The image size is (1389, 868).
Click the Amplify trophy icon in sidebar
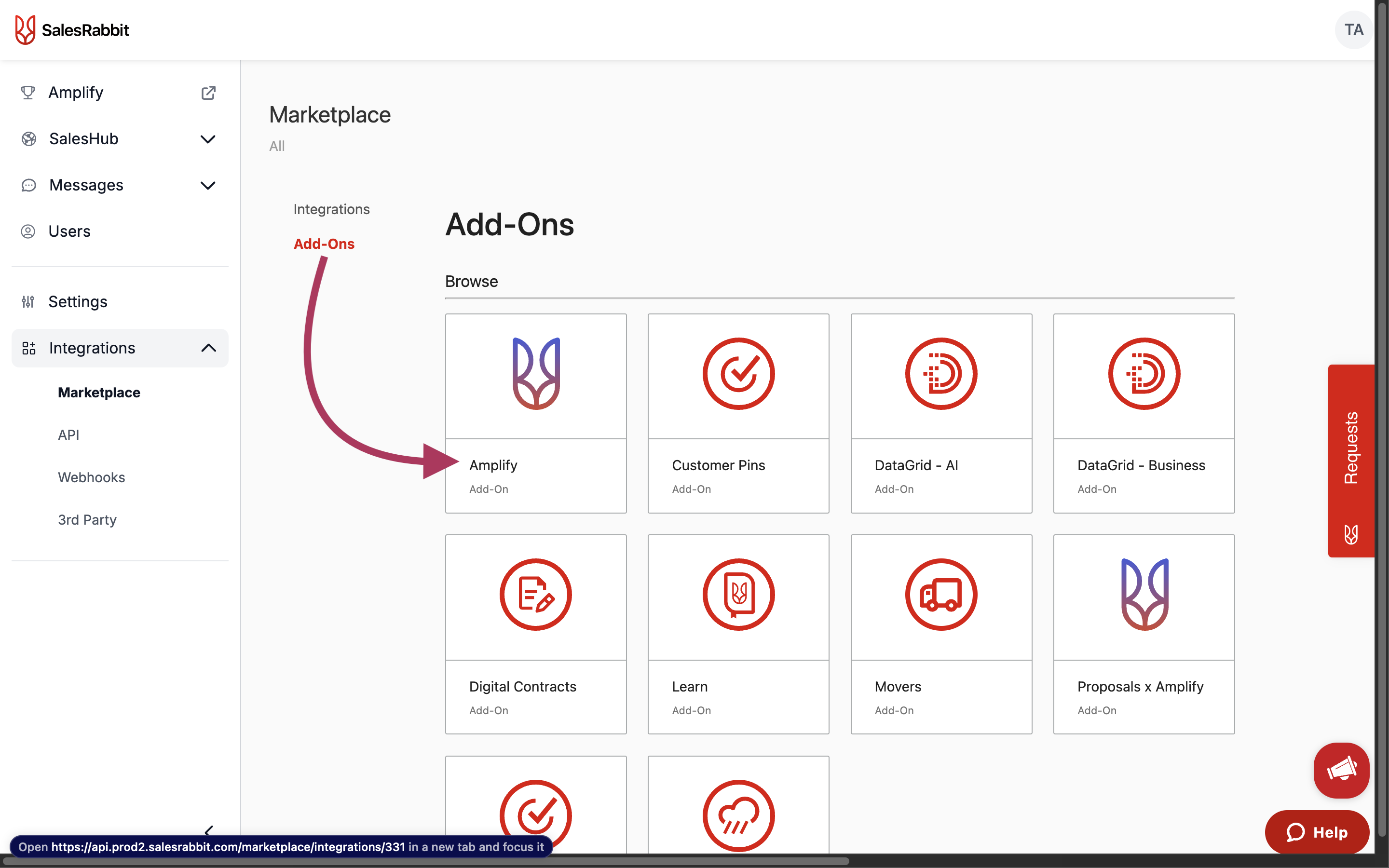tap(27, 93)
